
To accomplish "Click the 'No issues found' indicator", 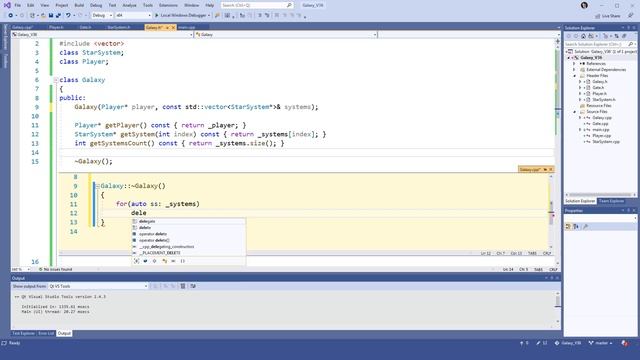I will [x=56, y=269].
